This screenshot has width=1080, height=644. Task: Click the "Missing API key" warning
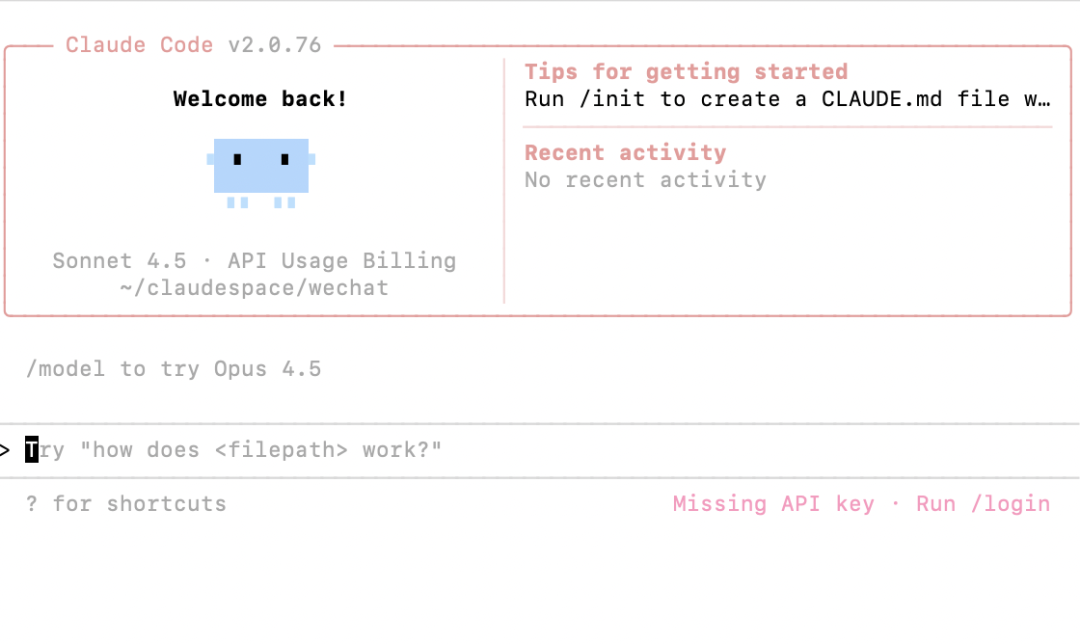tap(773, 504)
